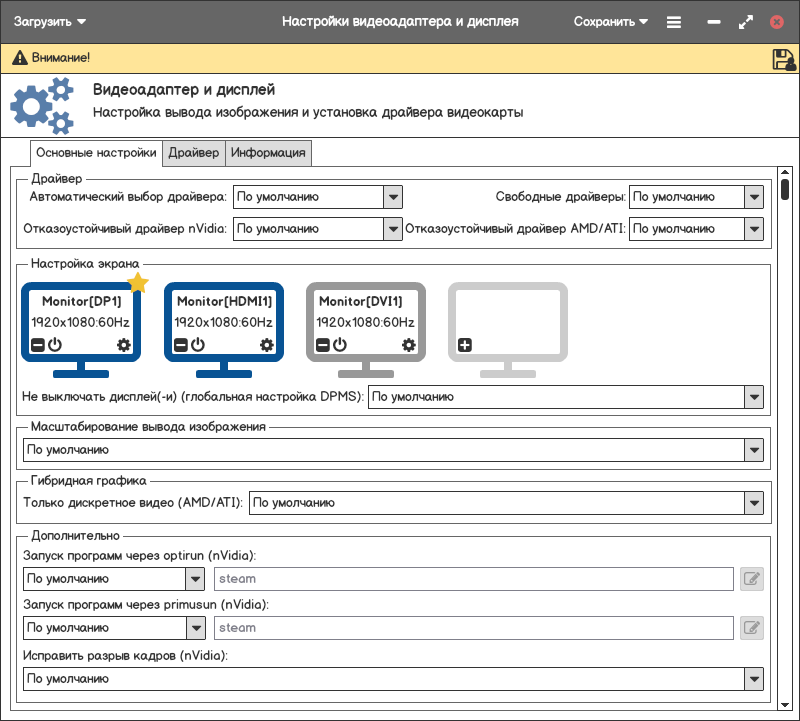The width and height of the screenshot is (800, 721).
Task: Open settings gear for Monitor[HDMI1]
Action: pyautogui.click(x=267, y=345)
